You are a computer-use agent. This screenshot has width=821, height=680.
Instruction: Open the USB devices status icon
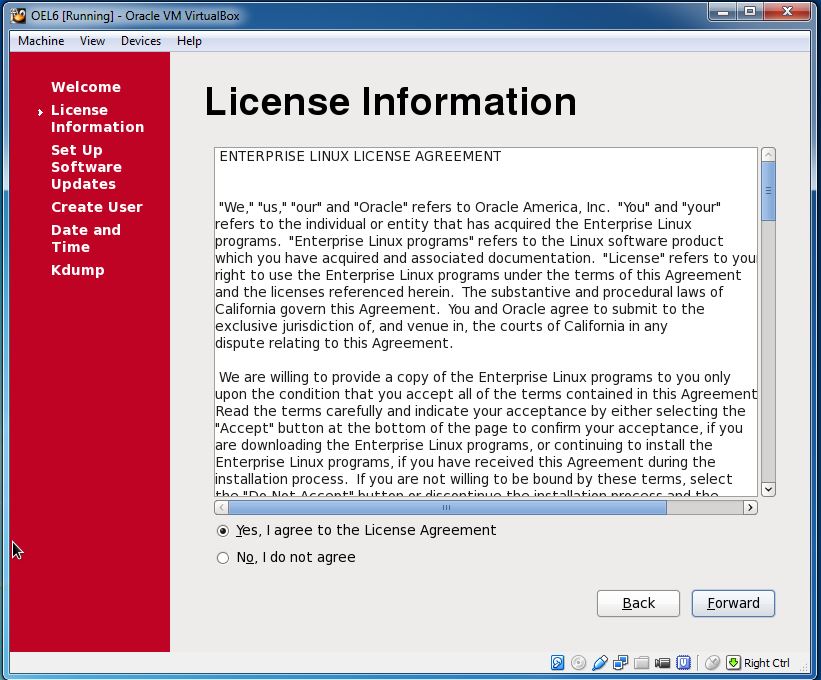coord(600,663)
